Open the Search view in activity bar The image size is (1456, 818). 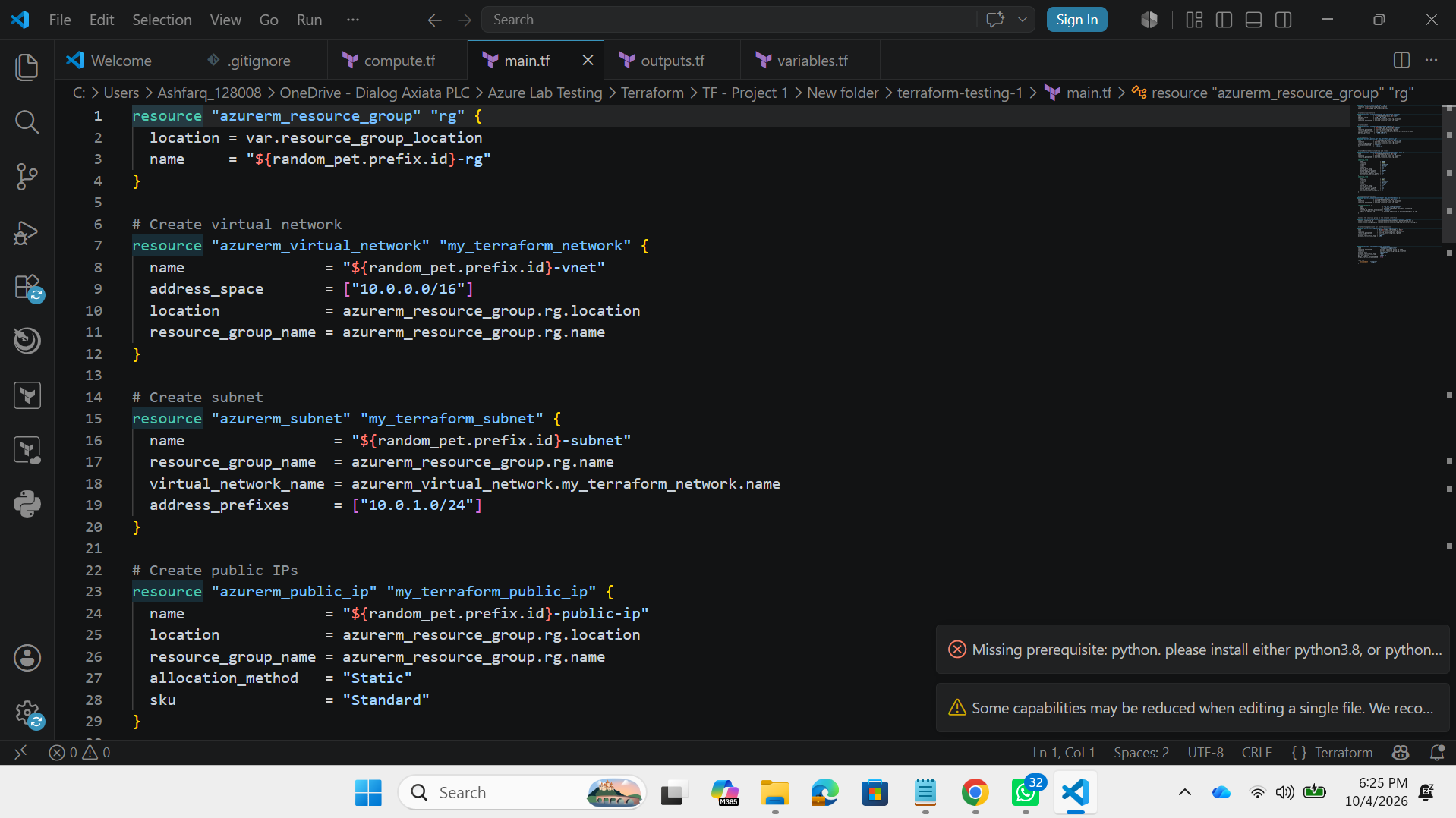(x=27, y=121)
